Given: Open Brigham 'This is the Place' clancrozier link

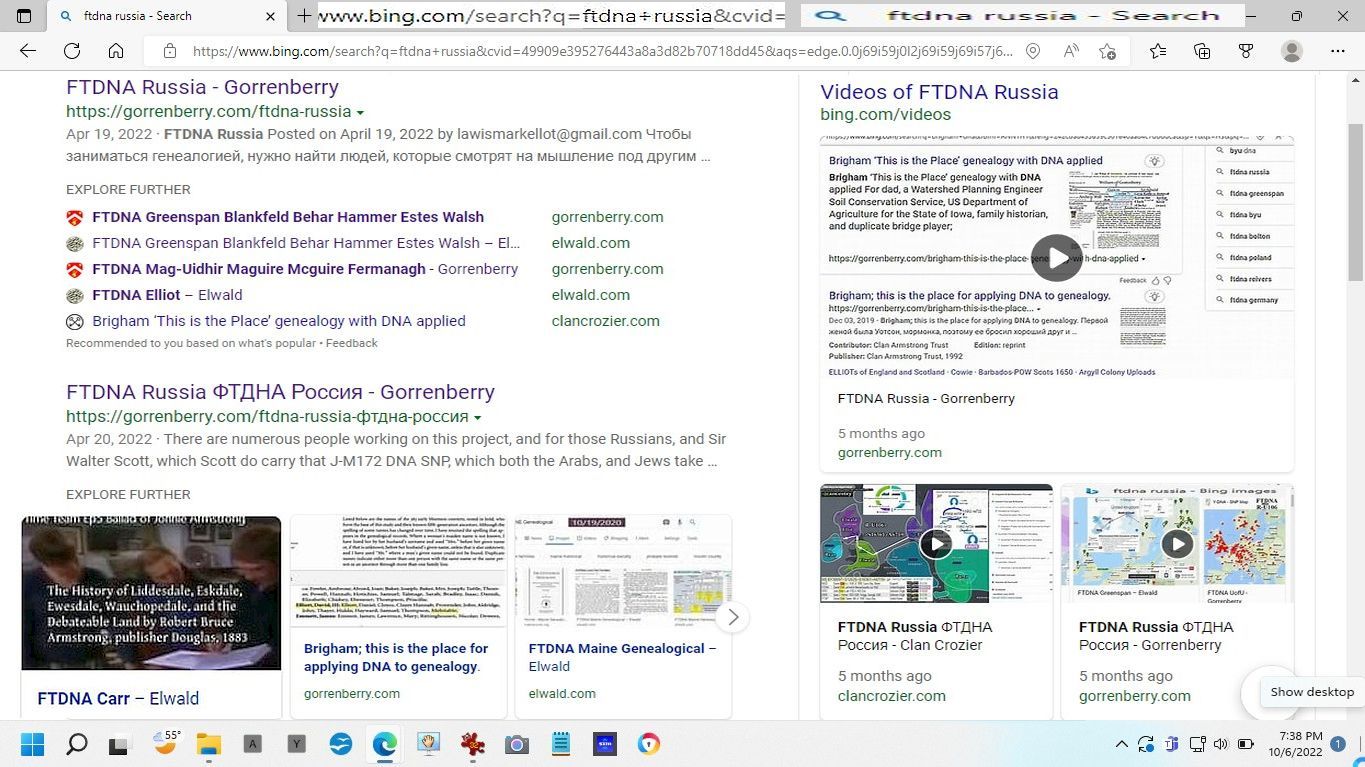Looking at the screenshot, I should click(279, 321).
